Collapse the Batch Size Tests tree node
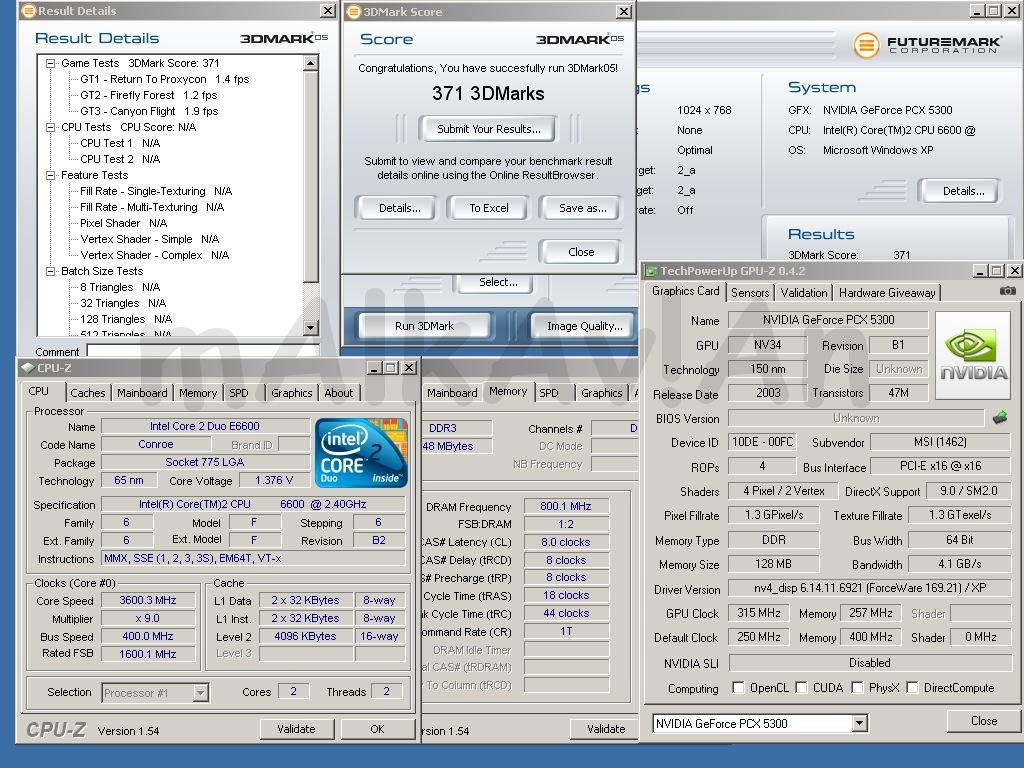This screenshot has width=1024, height=768. coord(50,271)
